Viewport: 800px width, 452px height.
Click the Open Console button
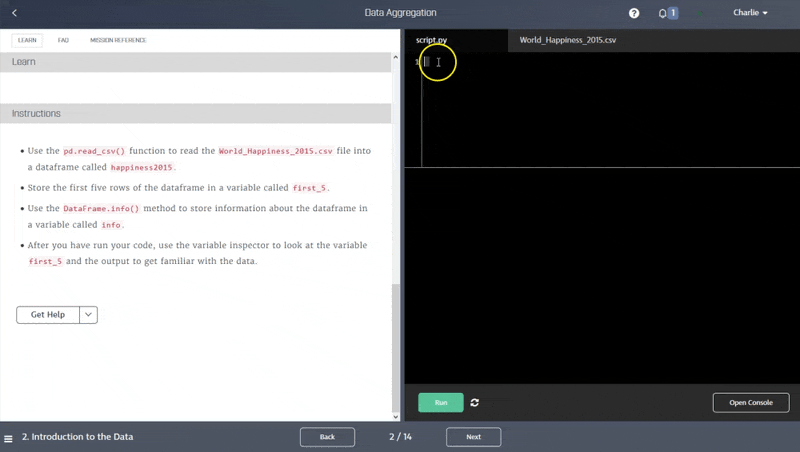[750, 402]
